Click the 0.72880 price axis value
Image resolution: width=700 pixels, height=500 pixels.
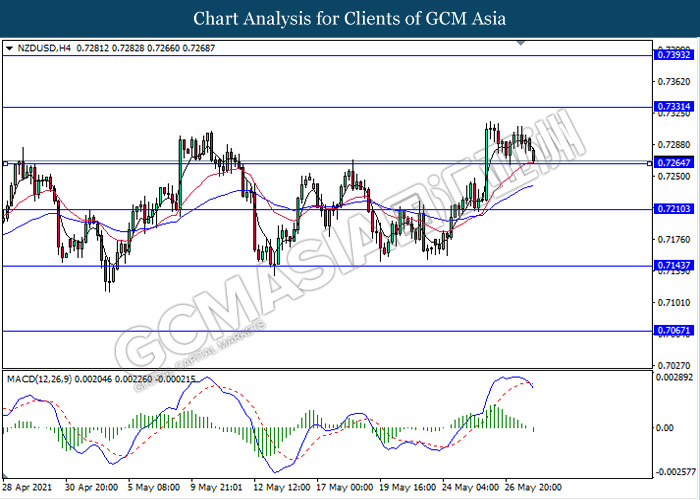[674, 145]
